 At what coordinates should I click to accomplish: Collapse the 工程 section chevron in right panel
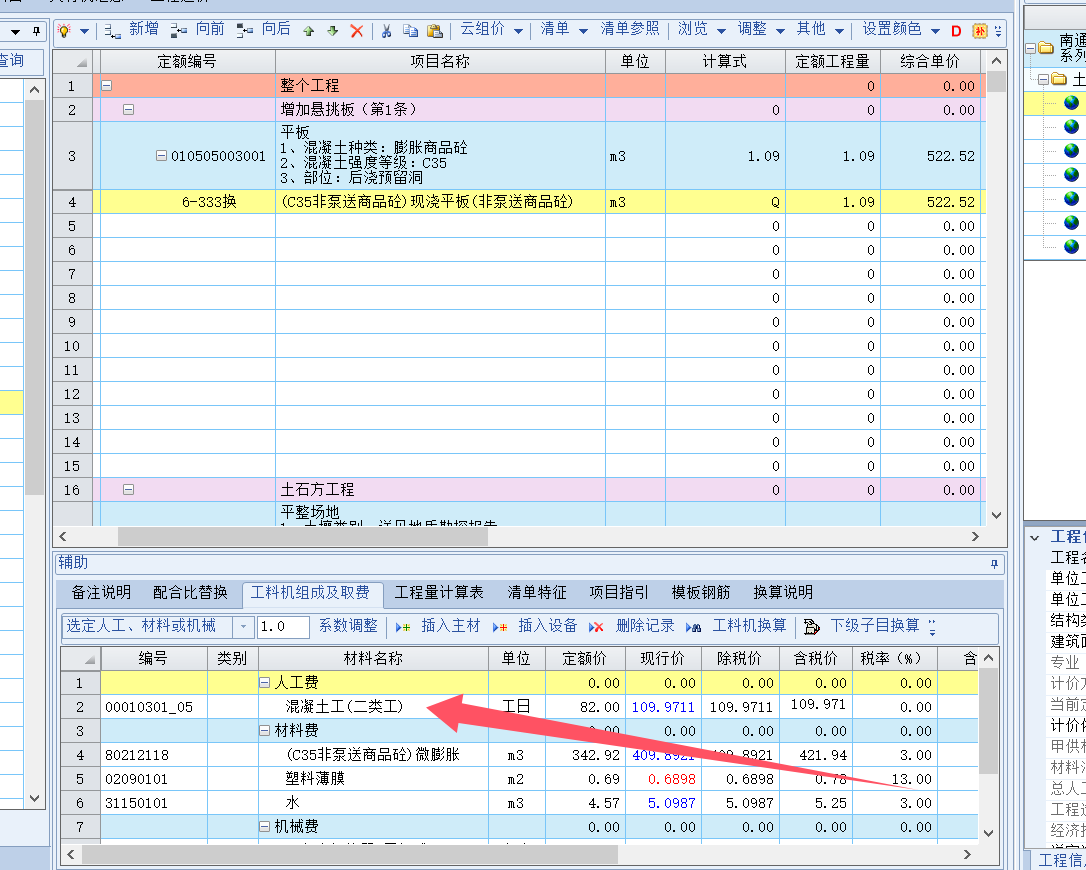tap(1035, 538)
